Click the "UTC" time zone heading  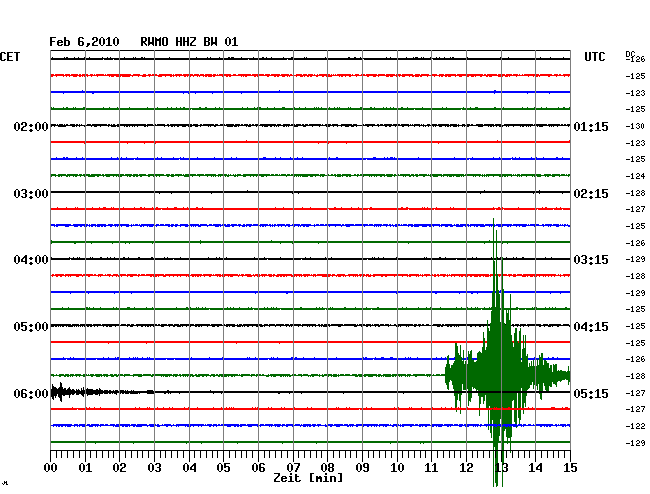[x=594, y=57]
